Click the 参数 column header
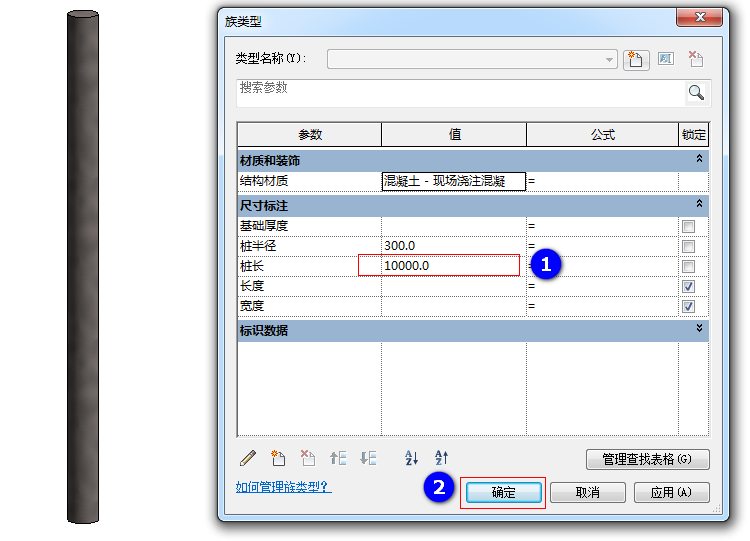Screen dimensions: 750x541 309,134
